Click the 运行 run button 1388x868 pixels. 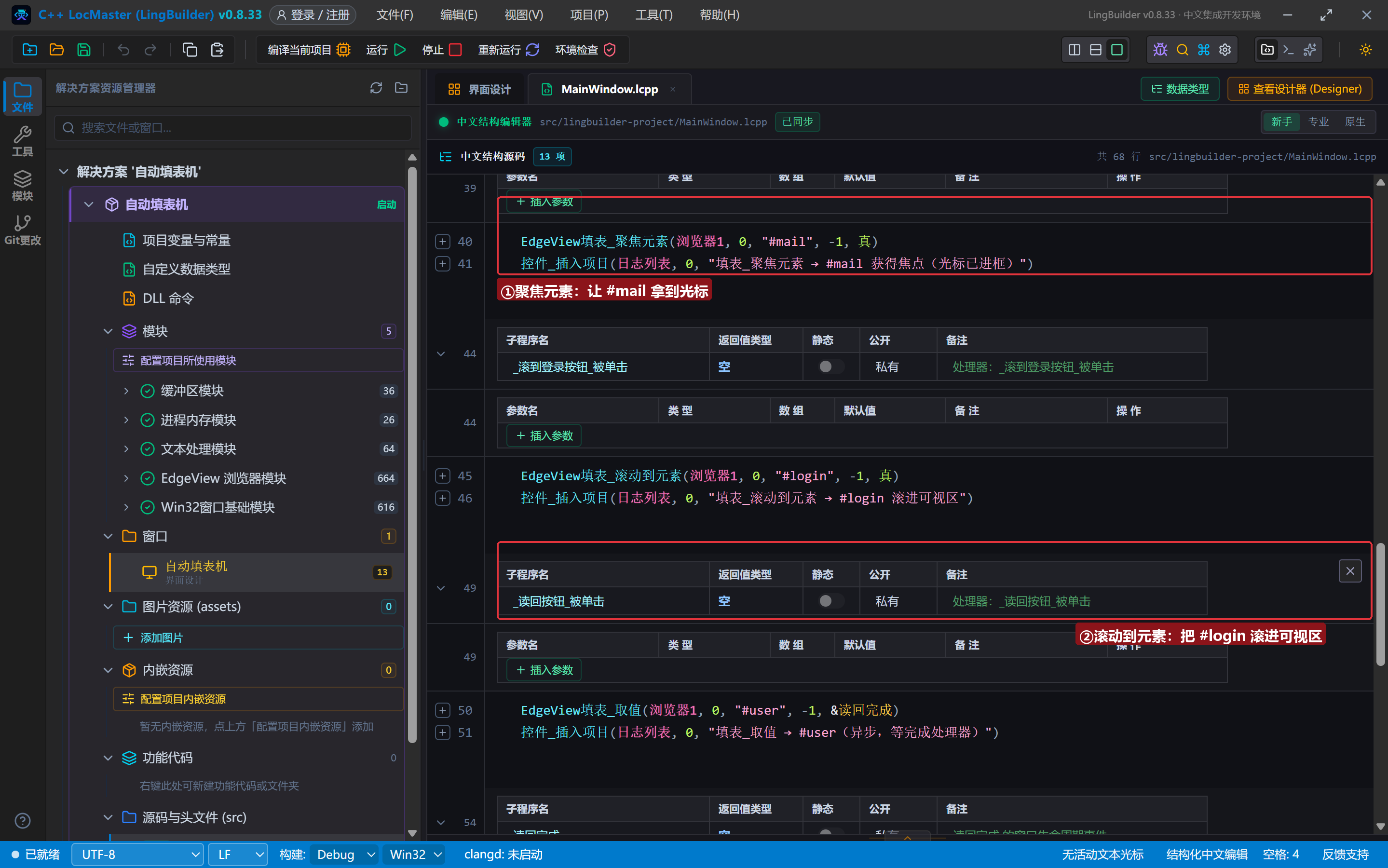click(386, 50)
